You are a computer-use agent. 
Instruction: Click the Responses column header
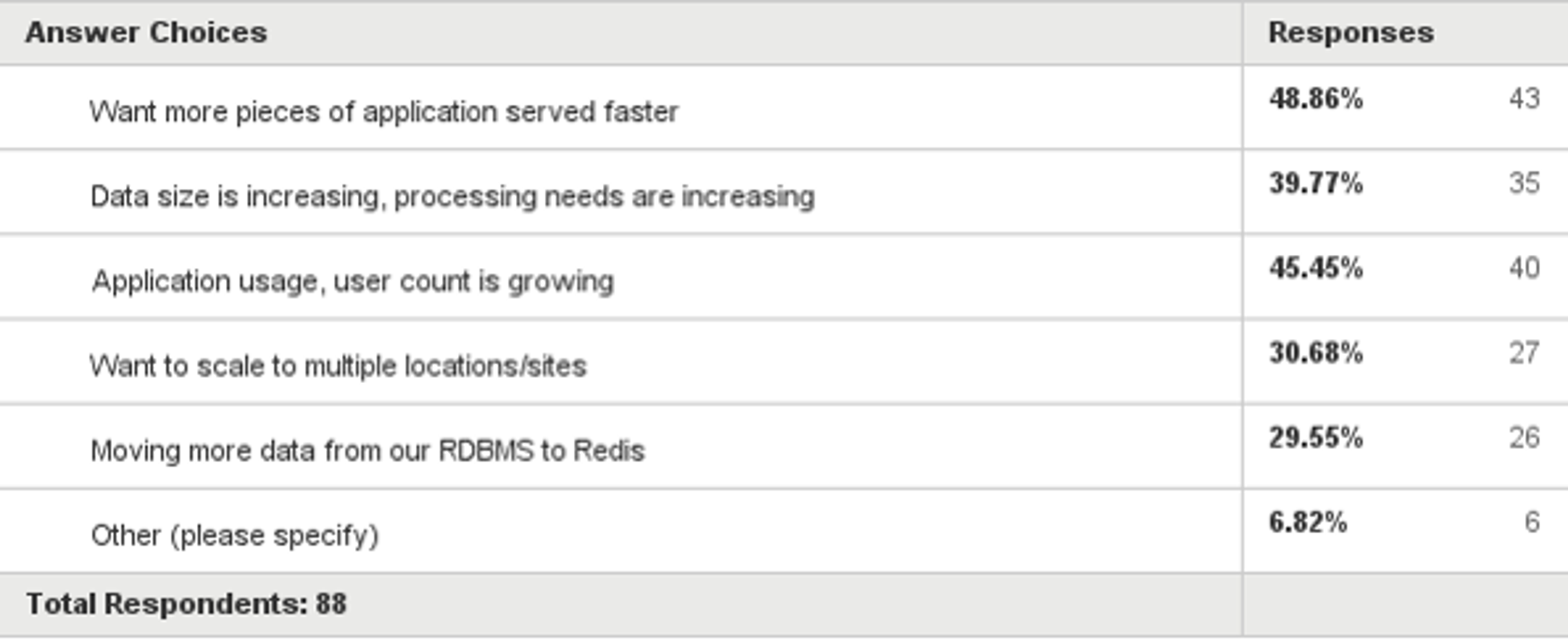(x=1351, y=32)
